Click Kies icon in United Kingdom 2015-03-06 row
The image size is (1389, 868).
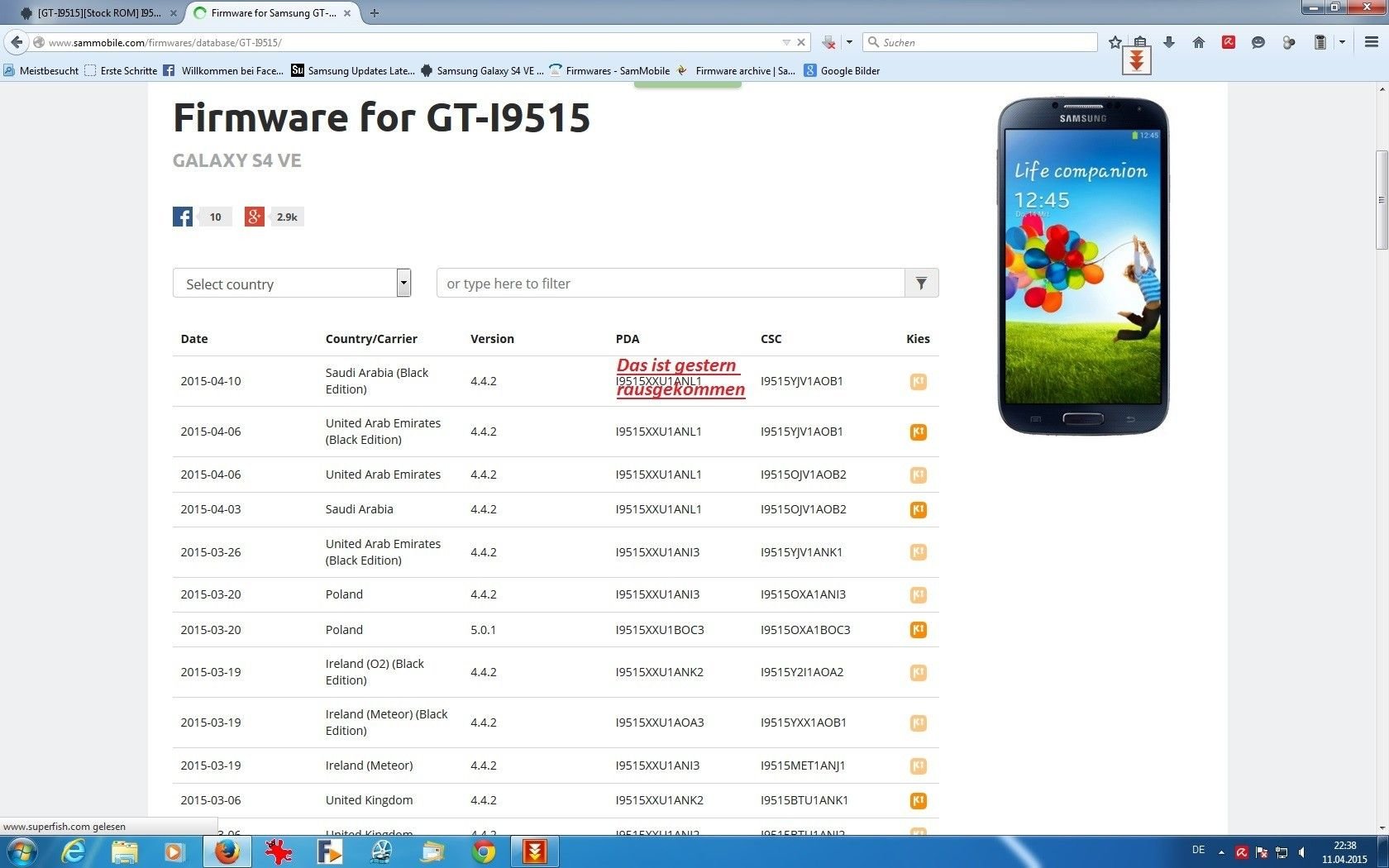coord(918,800)
